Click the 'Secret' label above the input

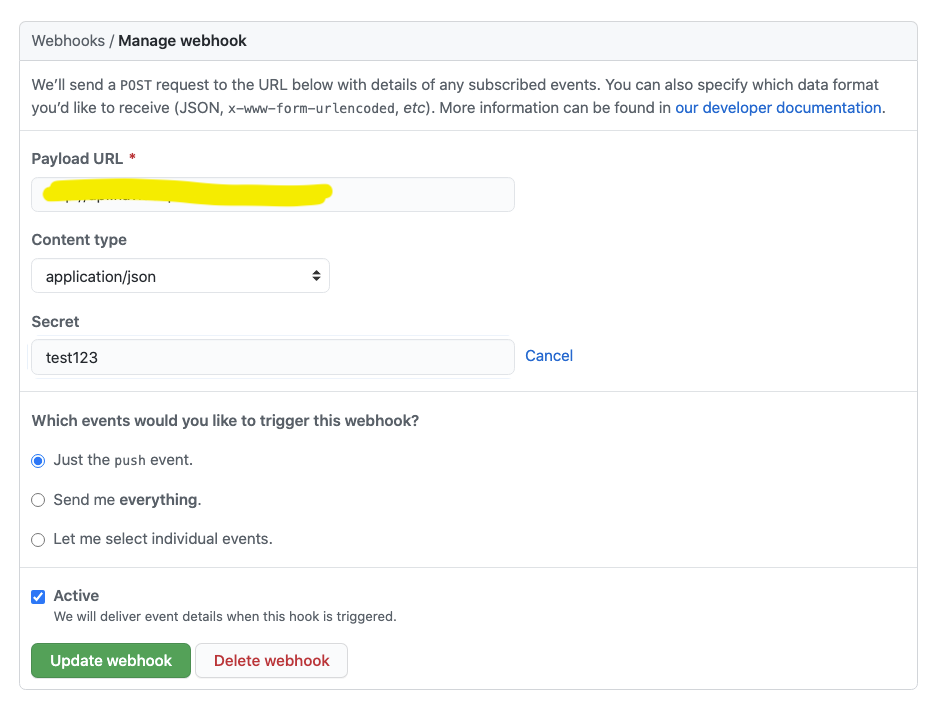[x=55, y=322]
